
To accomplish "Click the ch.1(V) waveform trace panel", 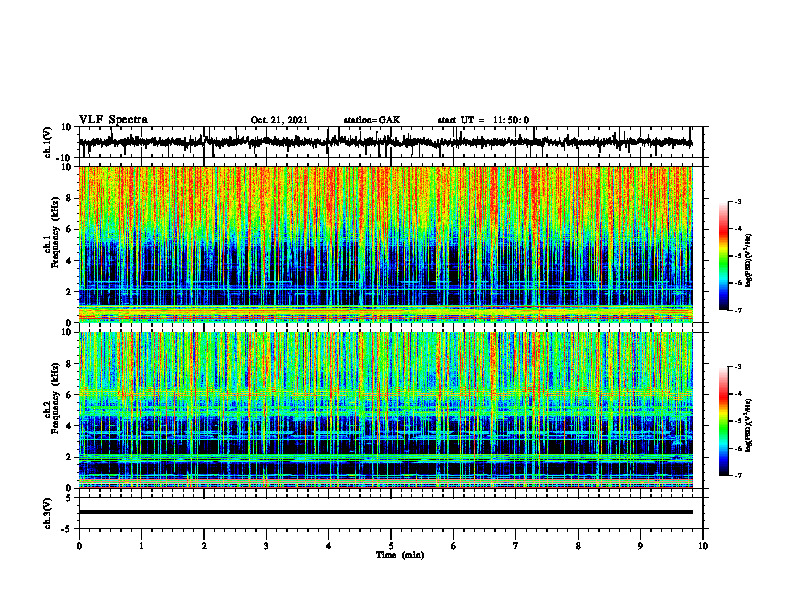I will (391, 142).
